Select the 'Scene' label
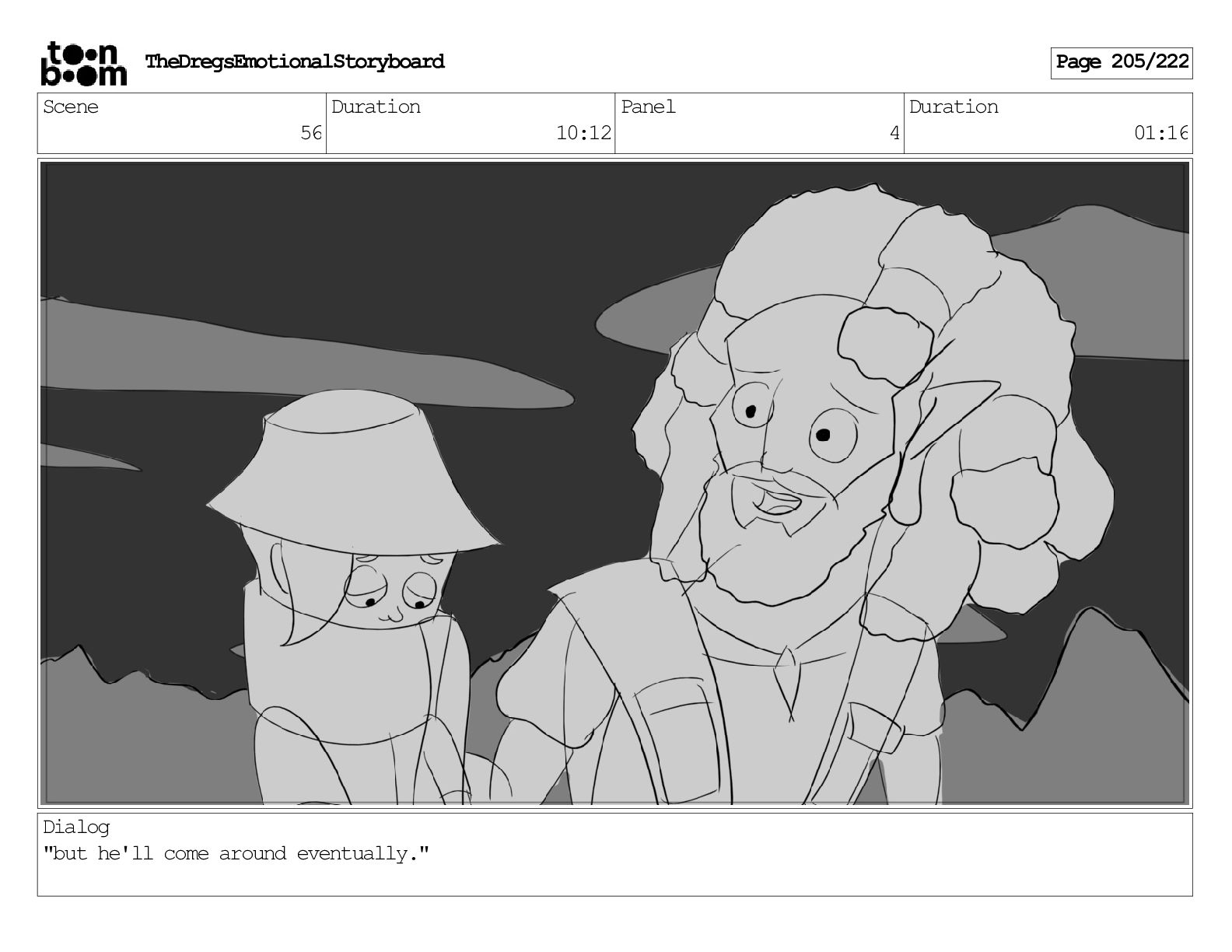 [71, 107]
